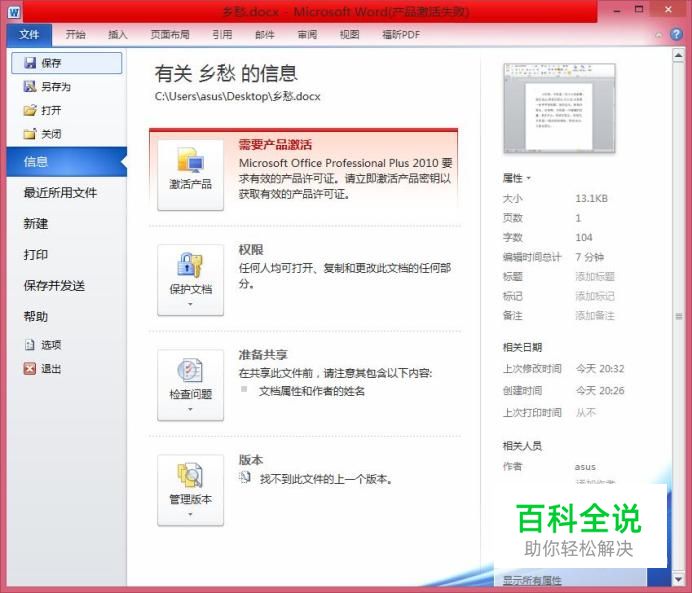Open the Manage Versions (管理版本) dropdown
Viewport: 692px width, 593px height.
click(x=191, y=490)
